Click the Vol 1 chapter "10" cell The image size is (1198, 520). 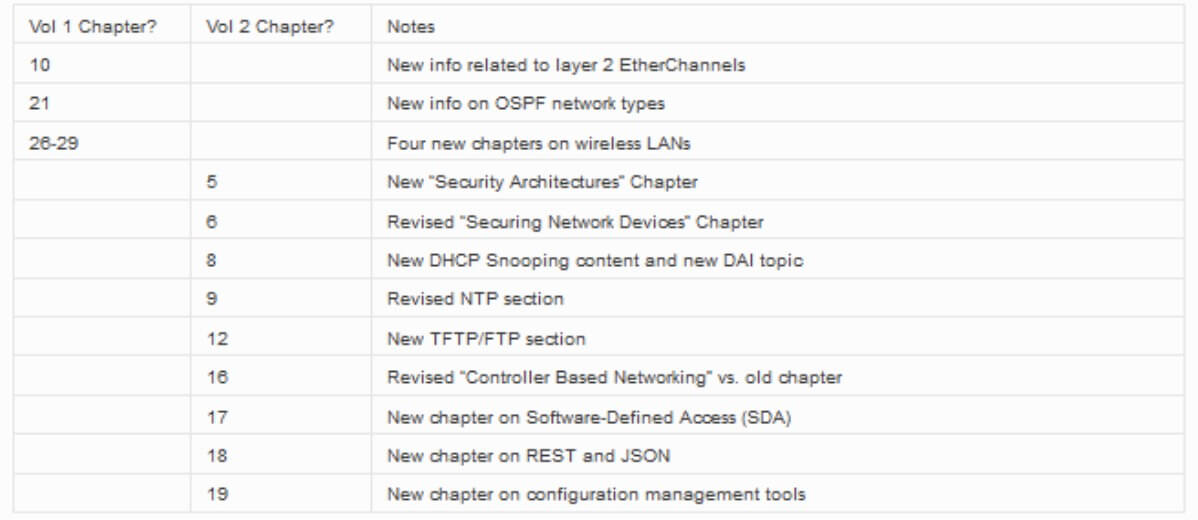(x=40, y=65)
